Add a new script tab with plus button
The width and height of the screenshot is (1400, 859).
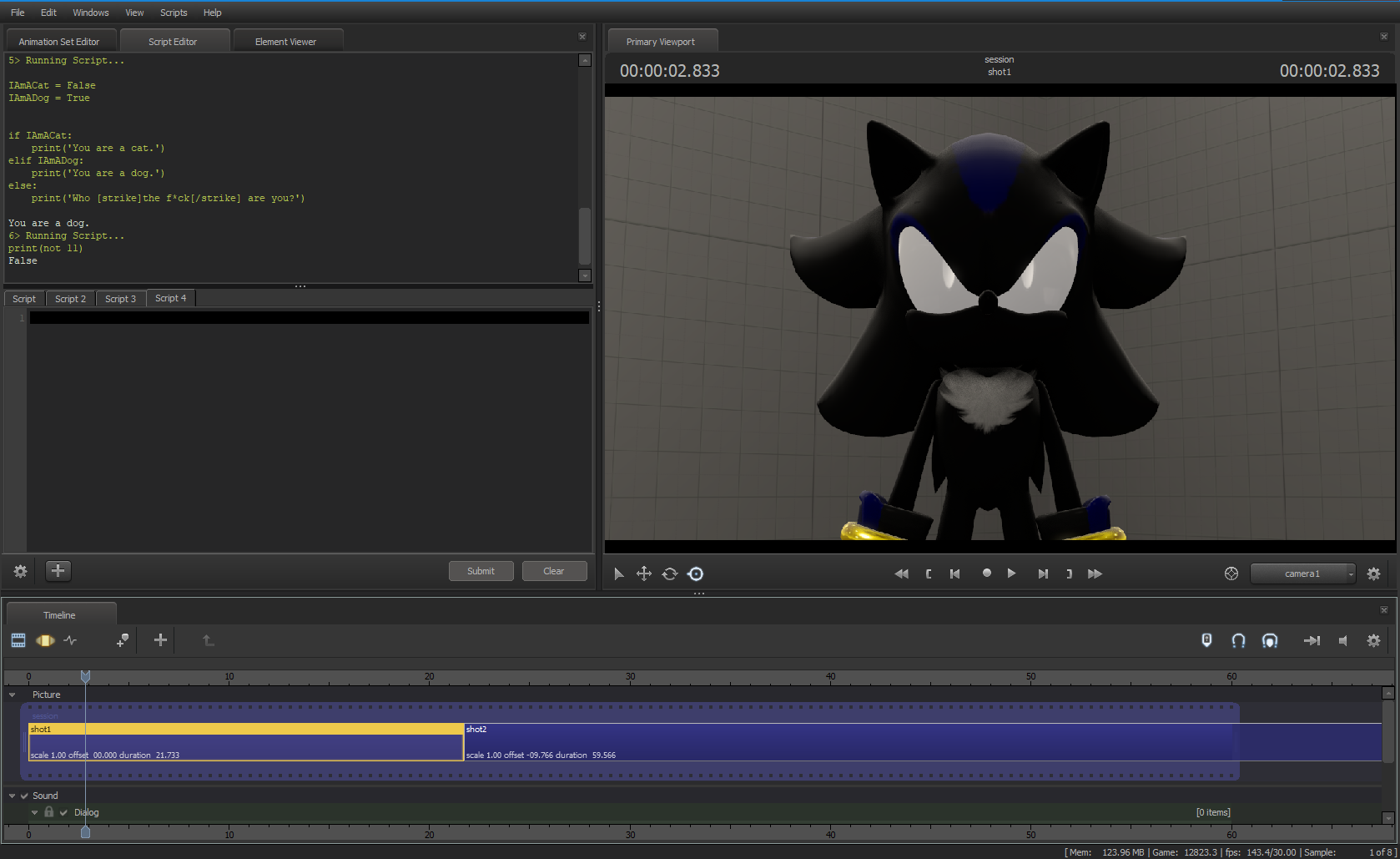point(58,571)
